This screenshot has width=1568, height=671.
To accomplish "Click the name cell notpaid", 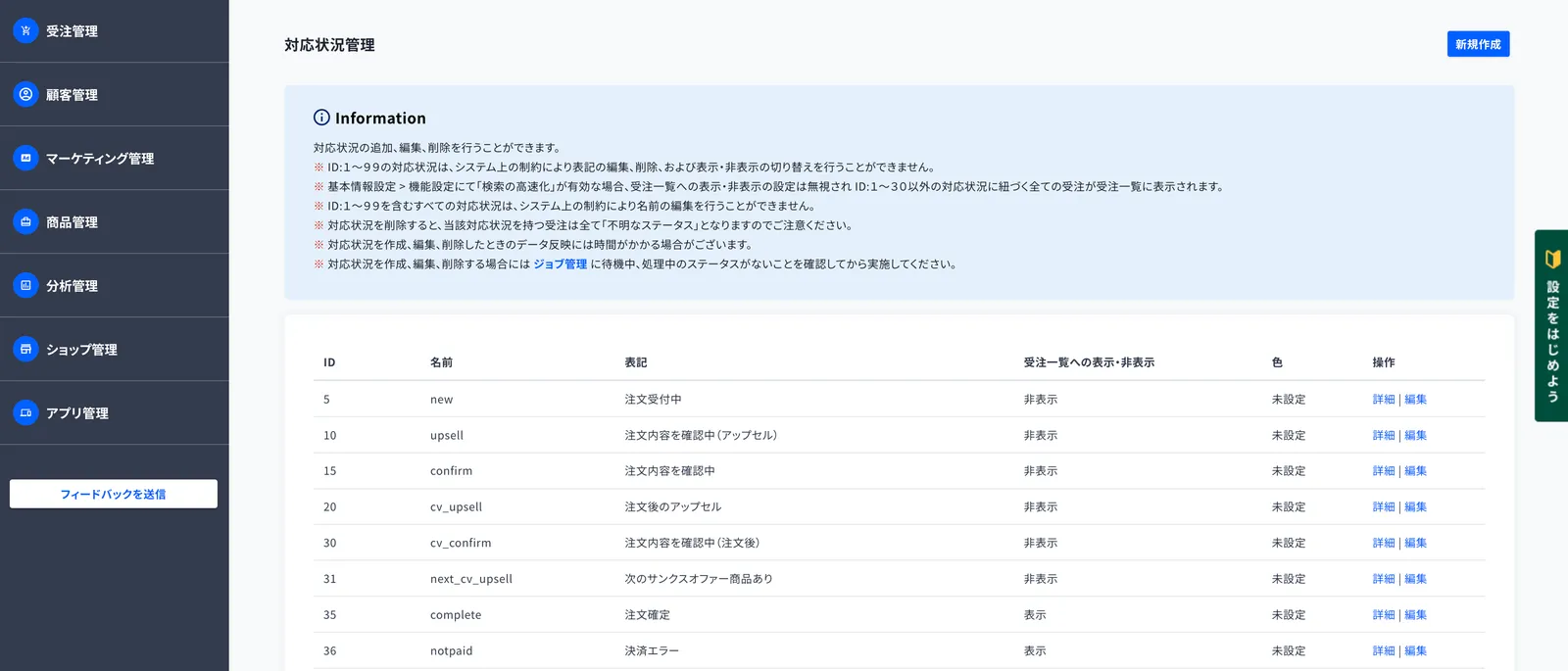I will 452,650.
